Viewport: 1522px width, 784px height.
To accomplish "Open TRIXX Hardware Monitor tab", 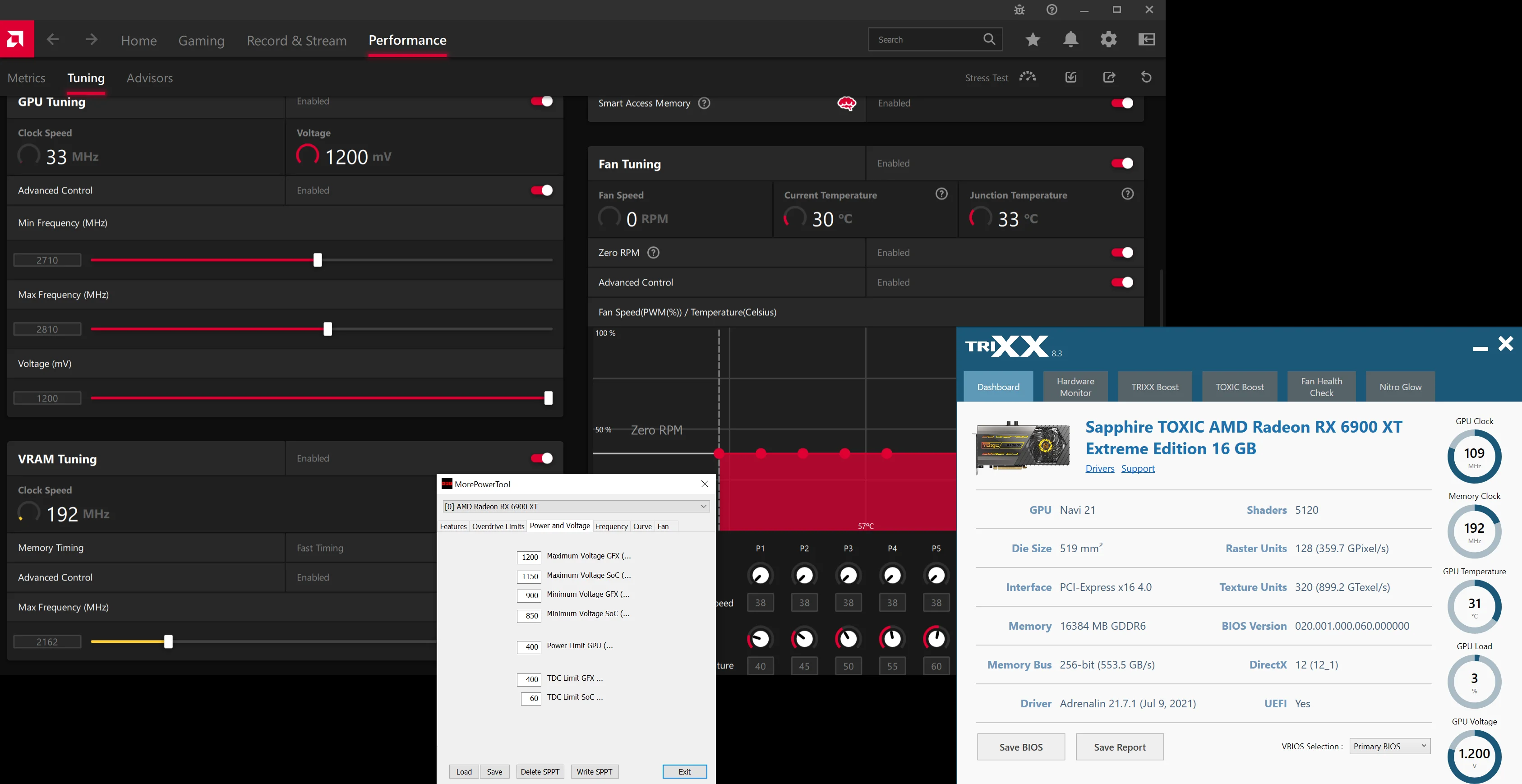I will coord(1075,387).
